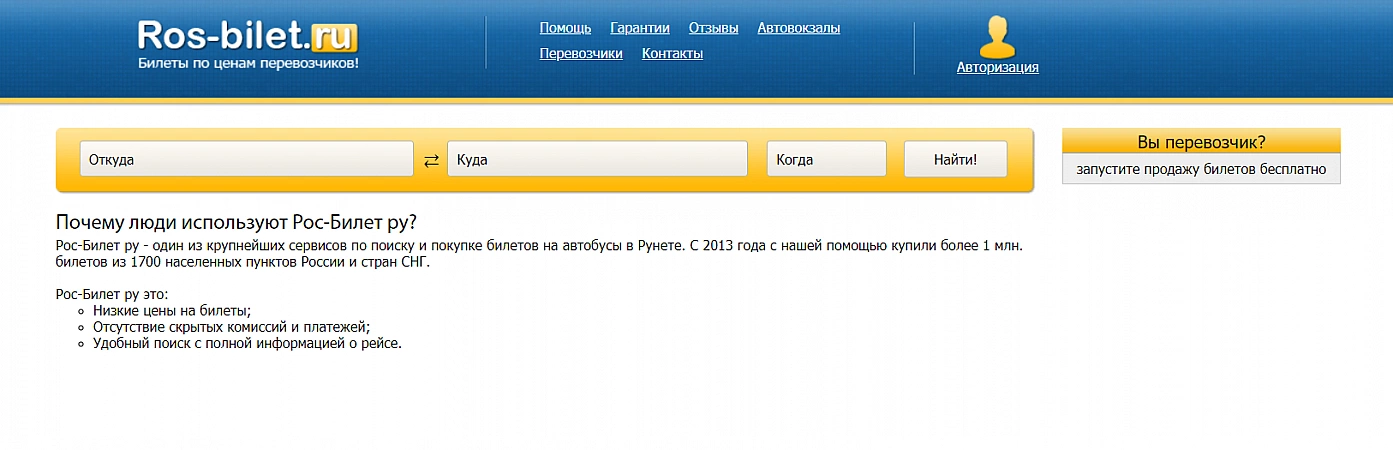Click the slogan under the logo

coord(247,64)
